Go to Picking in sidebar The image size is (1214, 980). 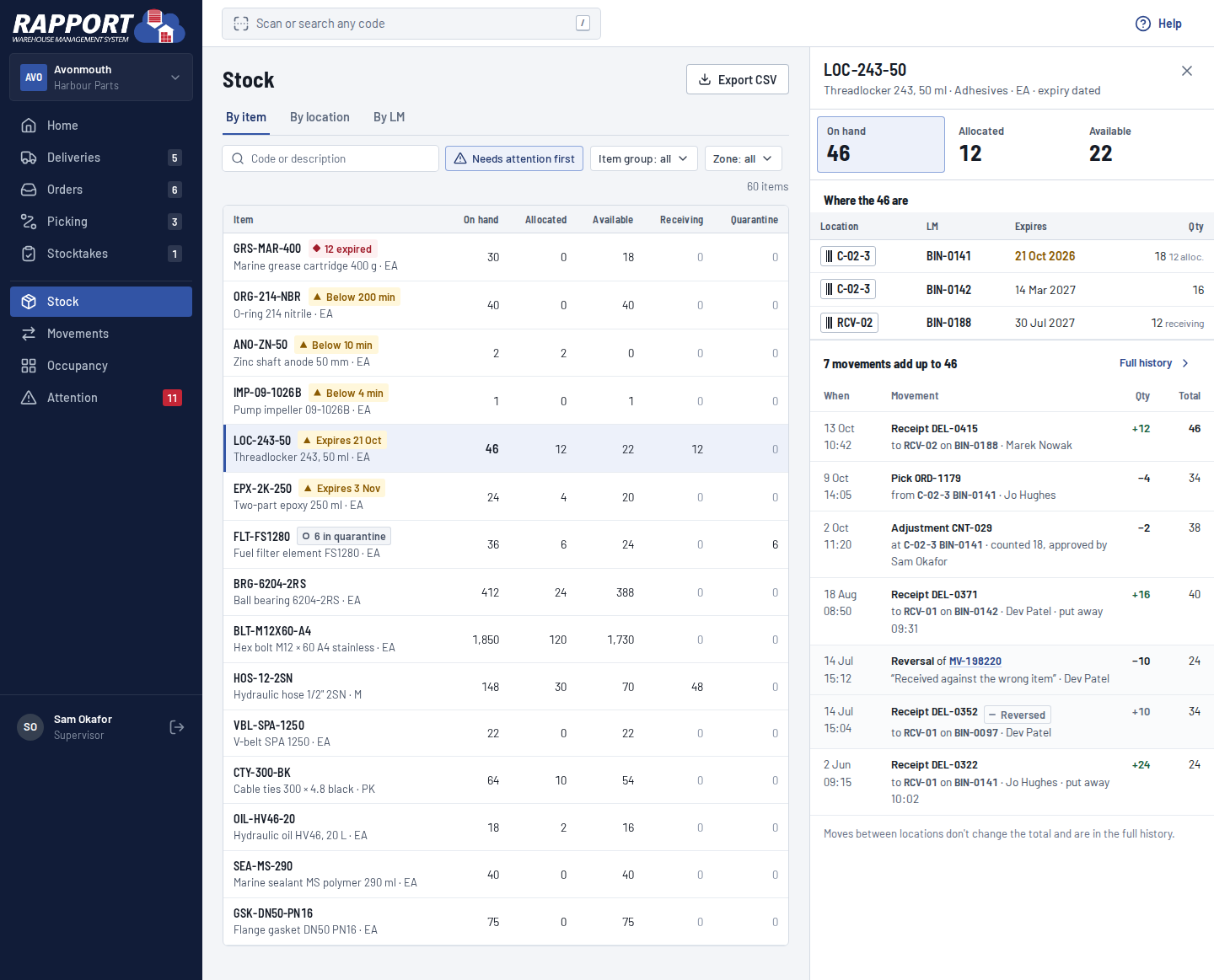(101, 222)
